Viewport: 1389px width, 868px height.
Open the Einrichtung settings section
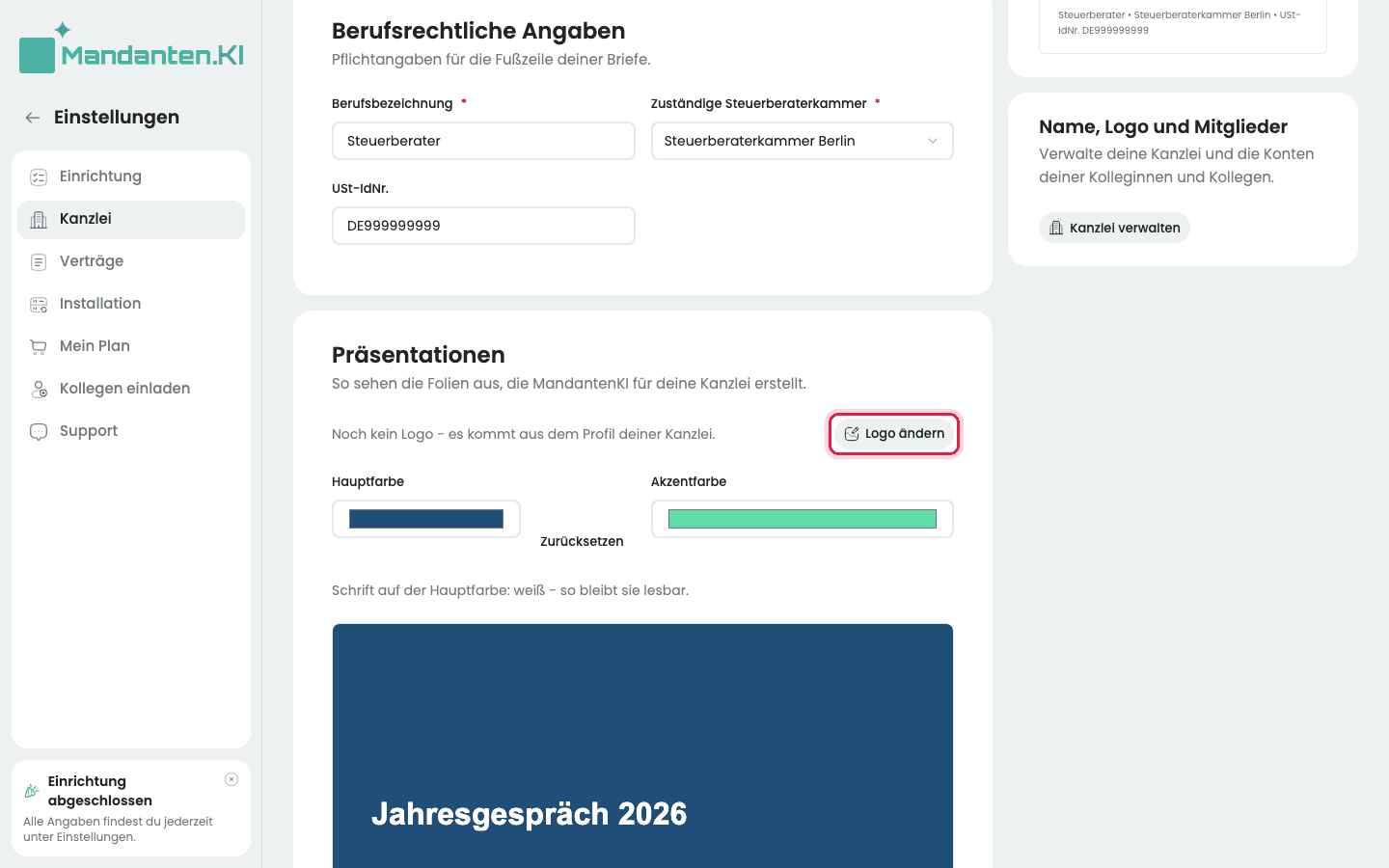point(131,176)
